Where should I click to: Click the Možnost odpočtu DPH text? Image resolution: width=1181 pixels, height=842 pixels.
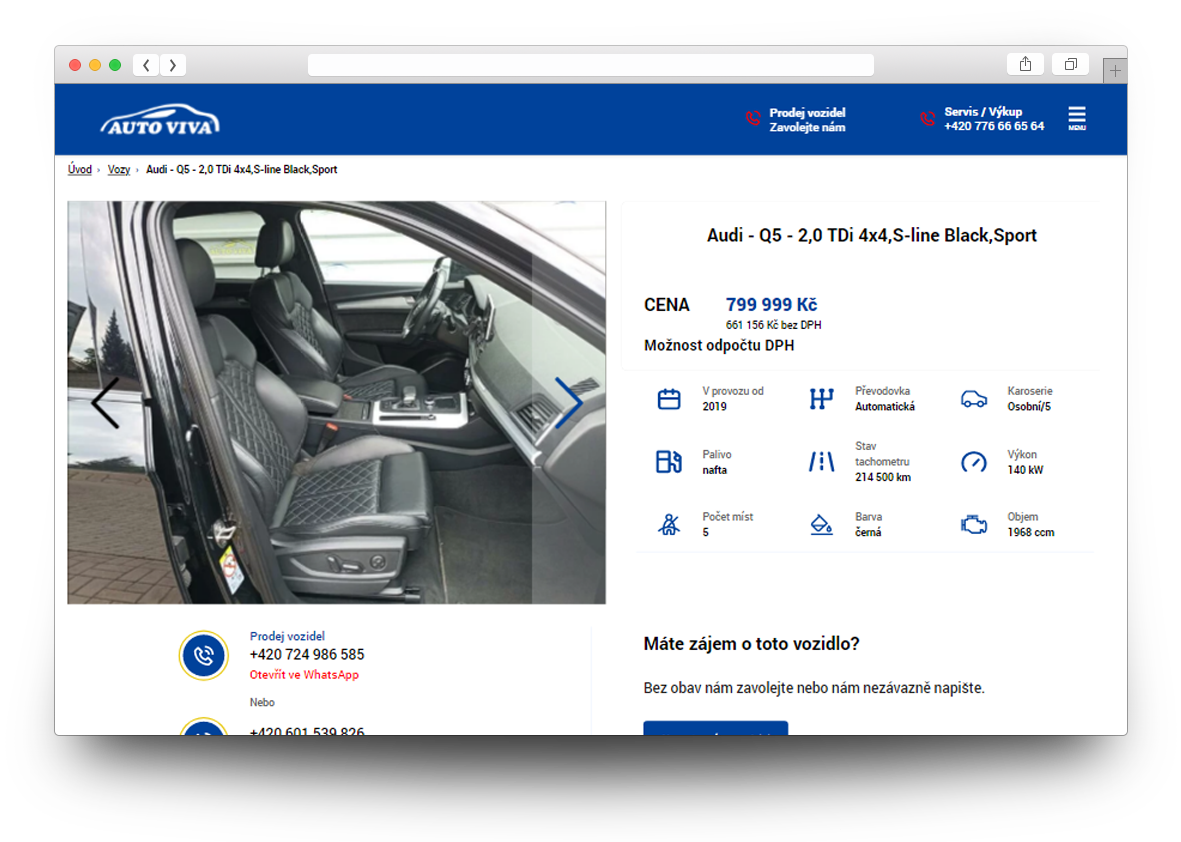point(719,345)
